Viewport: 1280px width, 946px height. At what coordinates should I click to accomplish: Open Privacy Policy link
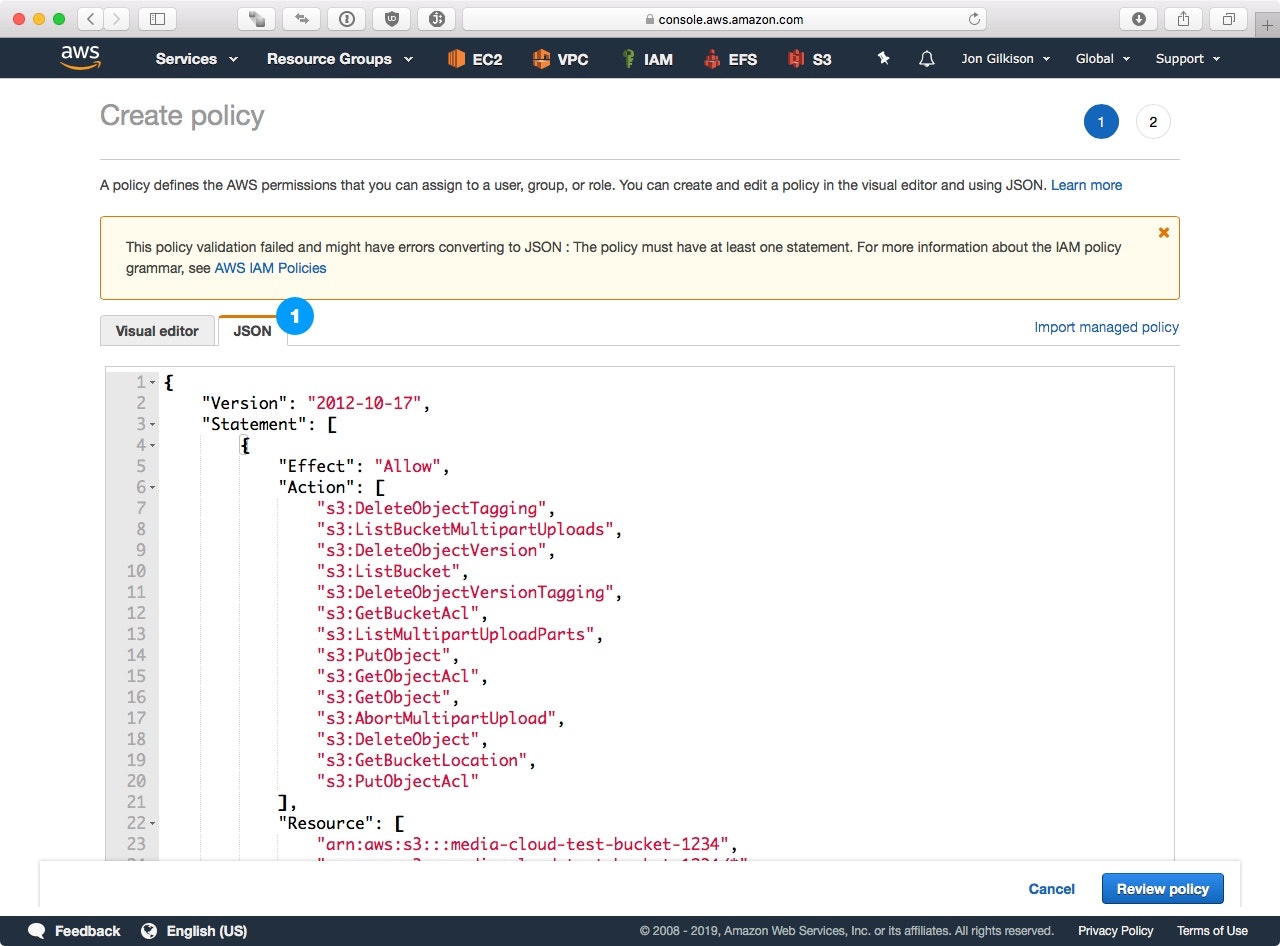pos(1116,931)
